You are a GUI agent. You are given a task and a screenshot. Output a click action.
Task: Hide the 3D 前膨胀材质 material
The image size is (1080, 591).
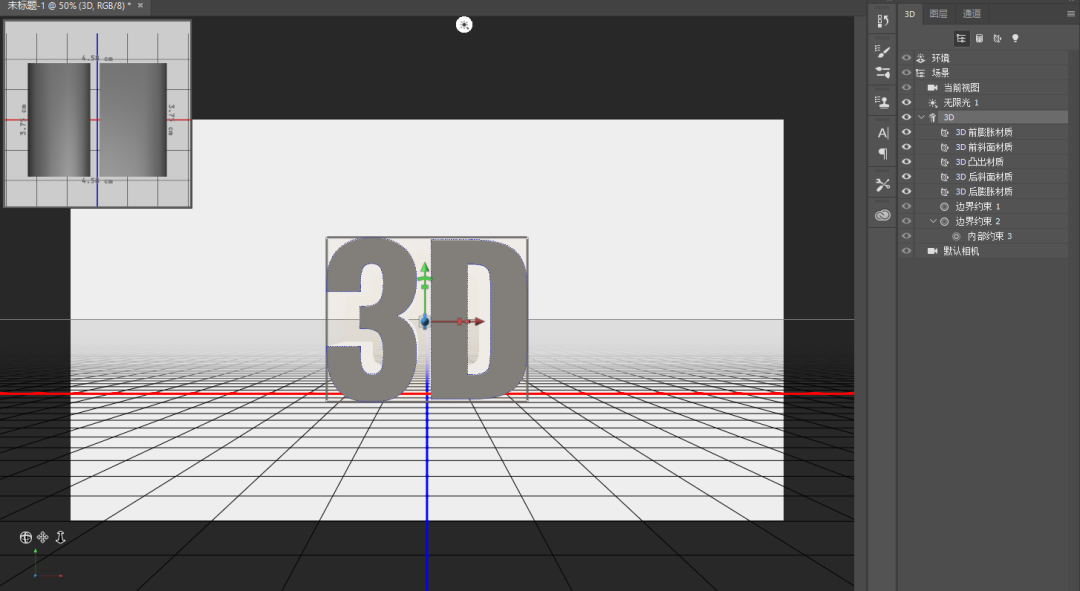(906, 132)
